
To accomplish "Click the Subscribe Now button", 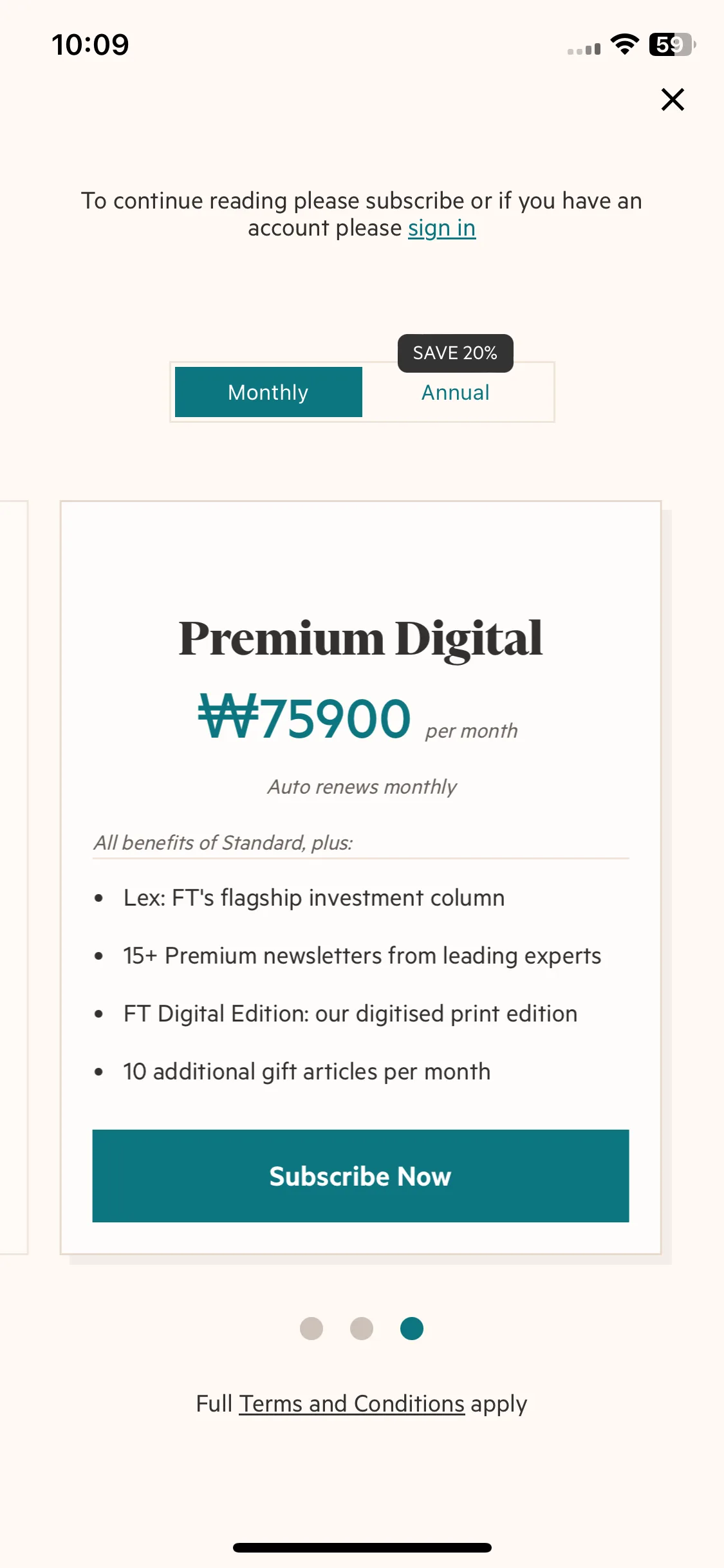I will [x=360, y=1176].
